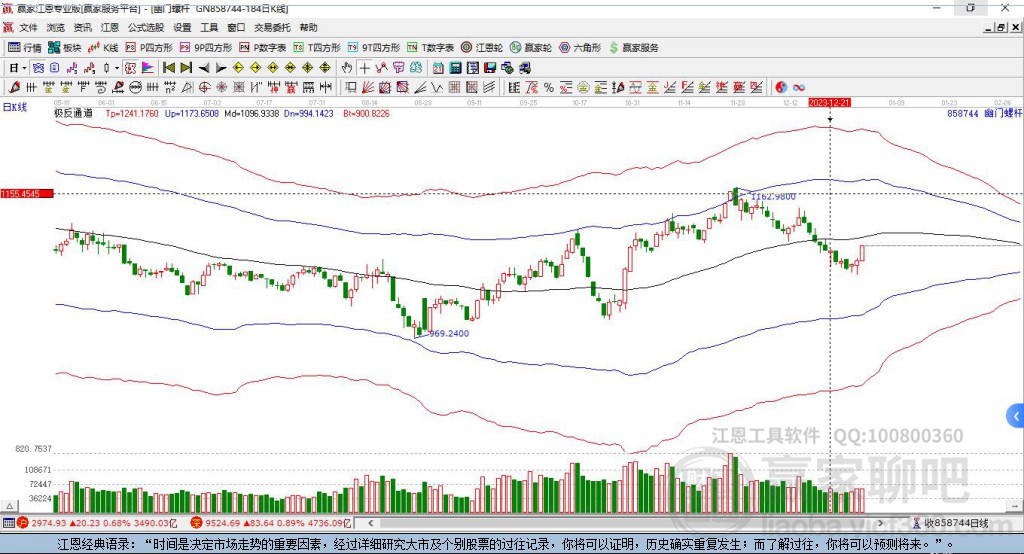Click the 969.2400 low price label

point(449,333)
